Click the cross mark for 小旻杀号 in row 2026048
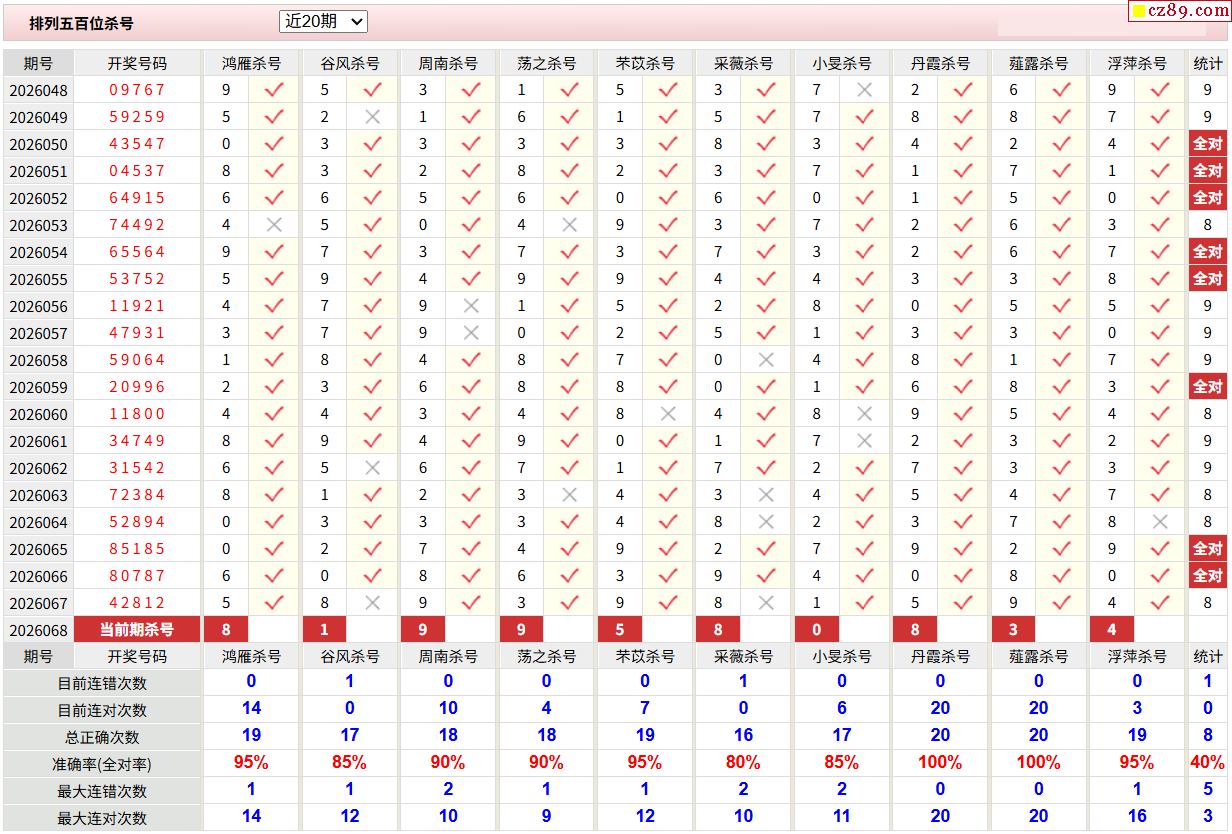Viewport: 1232px width, 834px height. 865,89
